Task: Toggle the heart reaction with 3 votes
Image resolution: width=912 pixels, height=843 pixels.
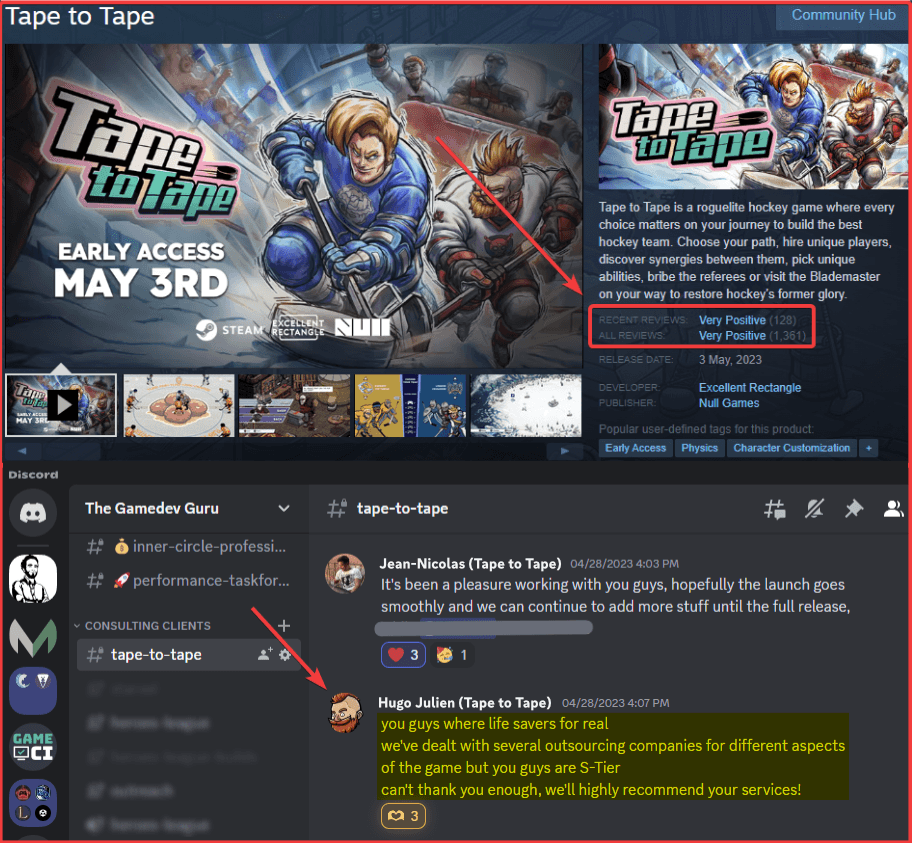Action: pyautogui.click(x=402, y=655)
